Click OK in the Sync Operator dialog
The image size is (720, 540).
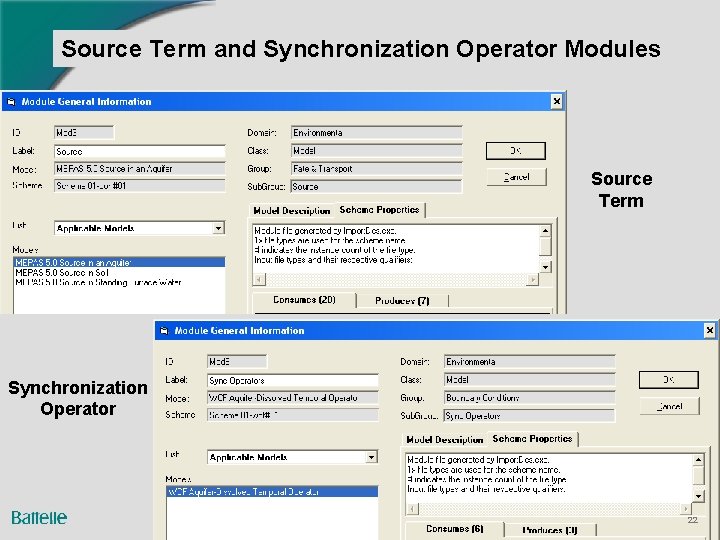669,380
